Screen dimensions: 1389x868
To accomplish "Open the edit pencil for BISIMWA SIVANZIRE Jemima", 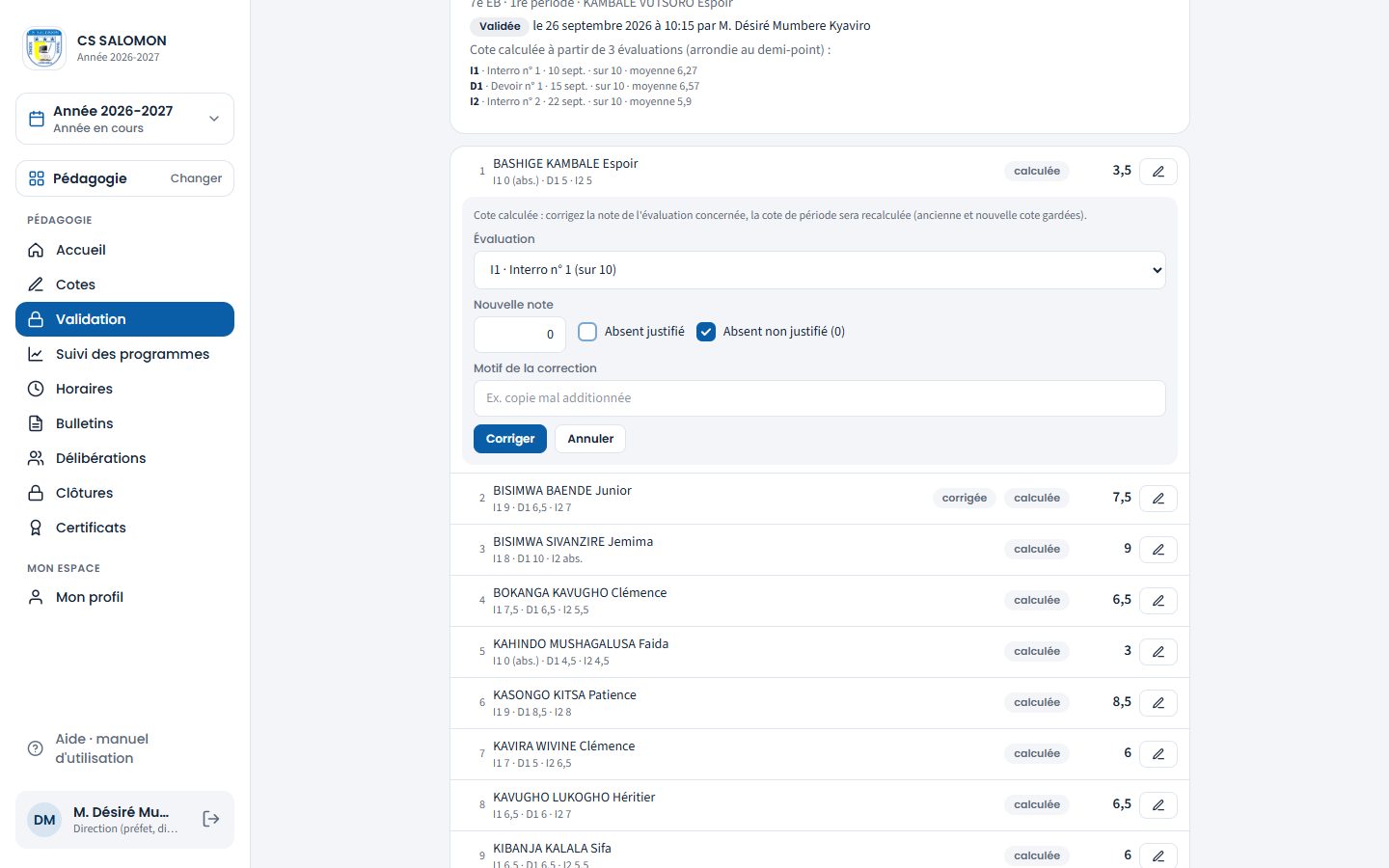I will click(1158, 549).
